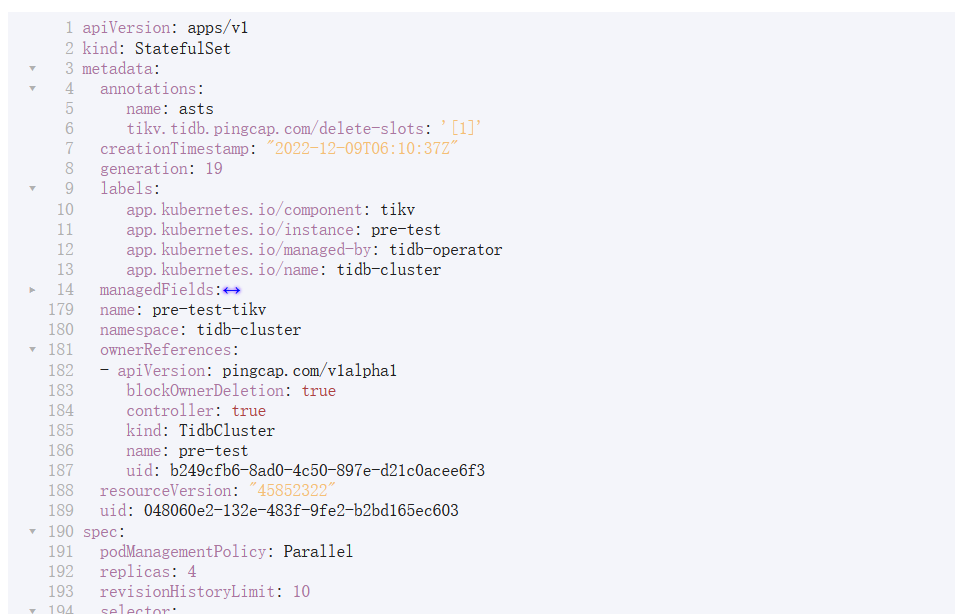Viewport: 955px width, 614px height.
Task: Expand the folded managedFields block arrow
Action: point(32,290)
